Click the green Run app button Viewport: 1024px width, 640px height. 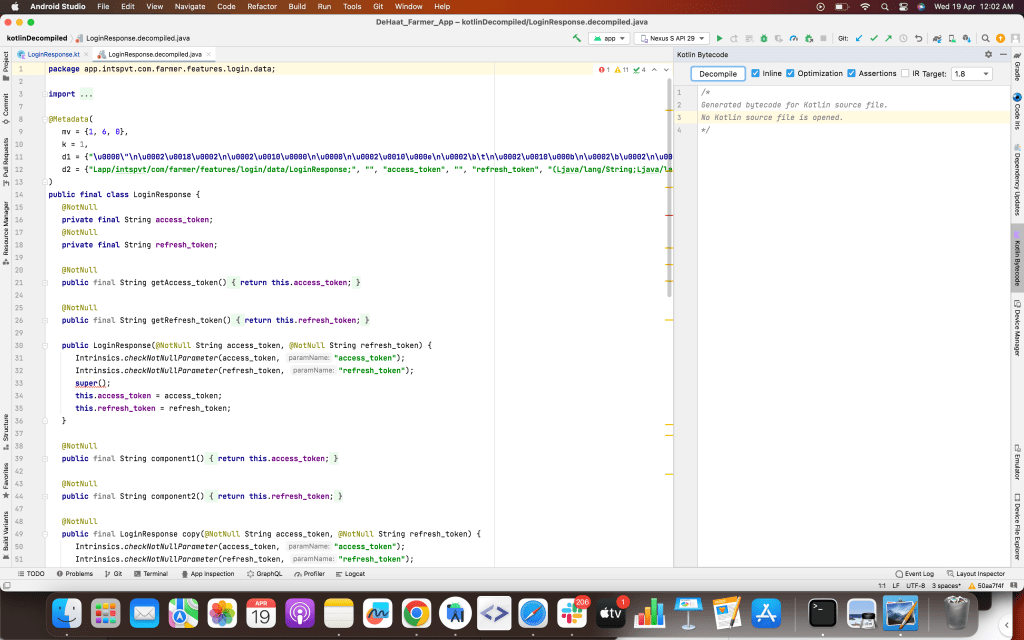coord(719,38)
